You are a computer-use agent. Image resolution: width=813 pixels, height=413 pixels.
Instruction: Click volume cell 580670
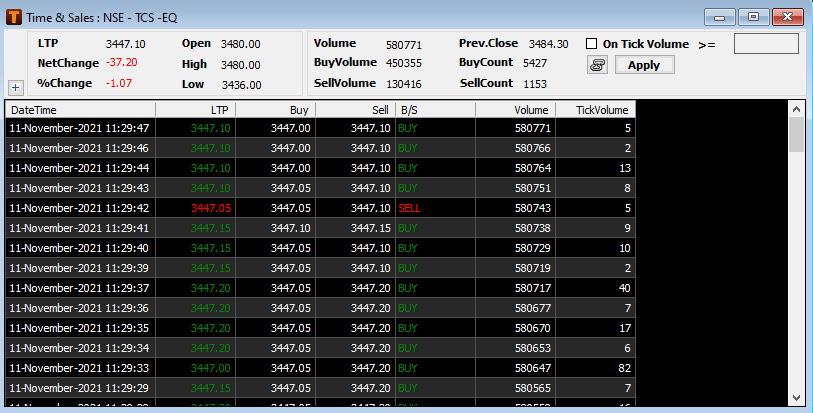tap(532, 328)
